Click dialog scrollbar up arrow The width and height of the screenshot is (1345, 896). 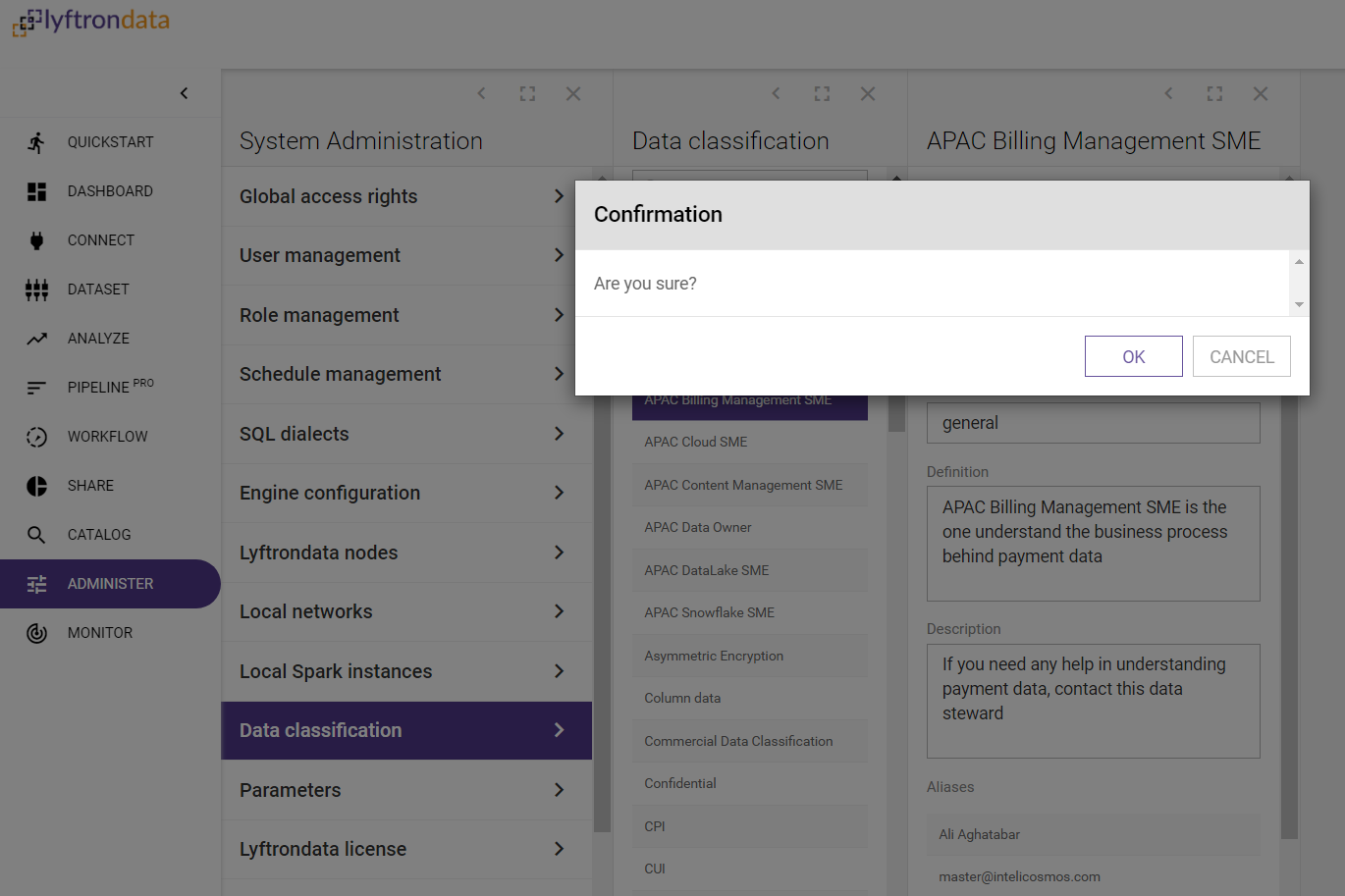click(x=1299, y=261)
